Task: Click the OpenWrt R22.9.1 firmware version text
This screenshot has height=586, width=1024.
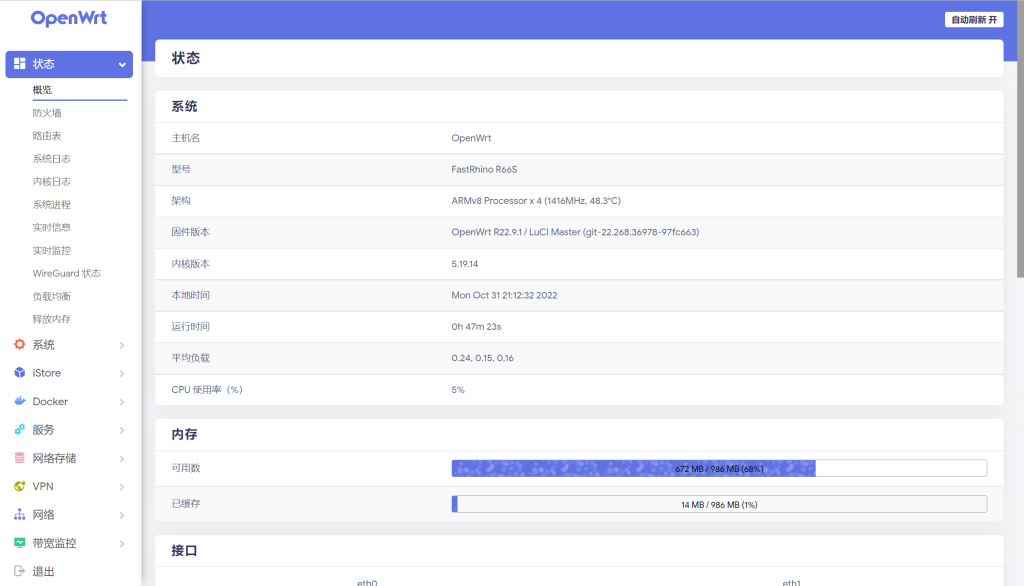Action: click(x=575, y=232)
